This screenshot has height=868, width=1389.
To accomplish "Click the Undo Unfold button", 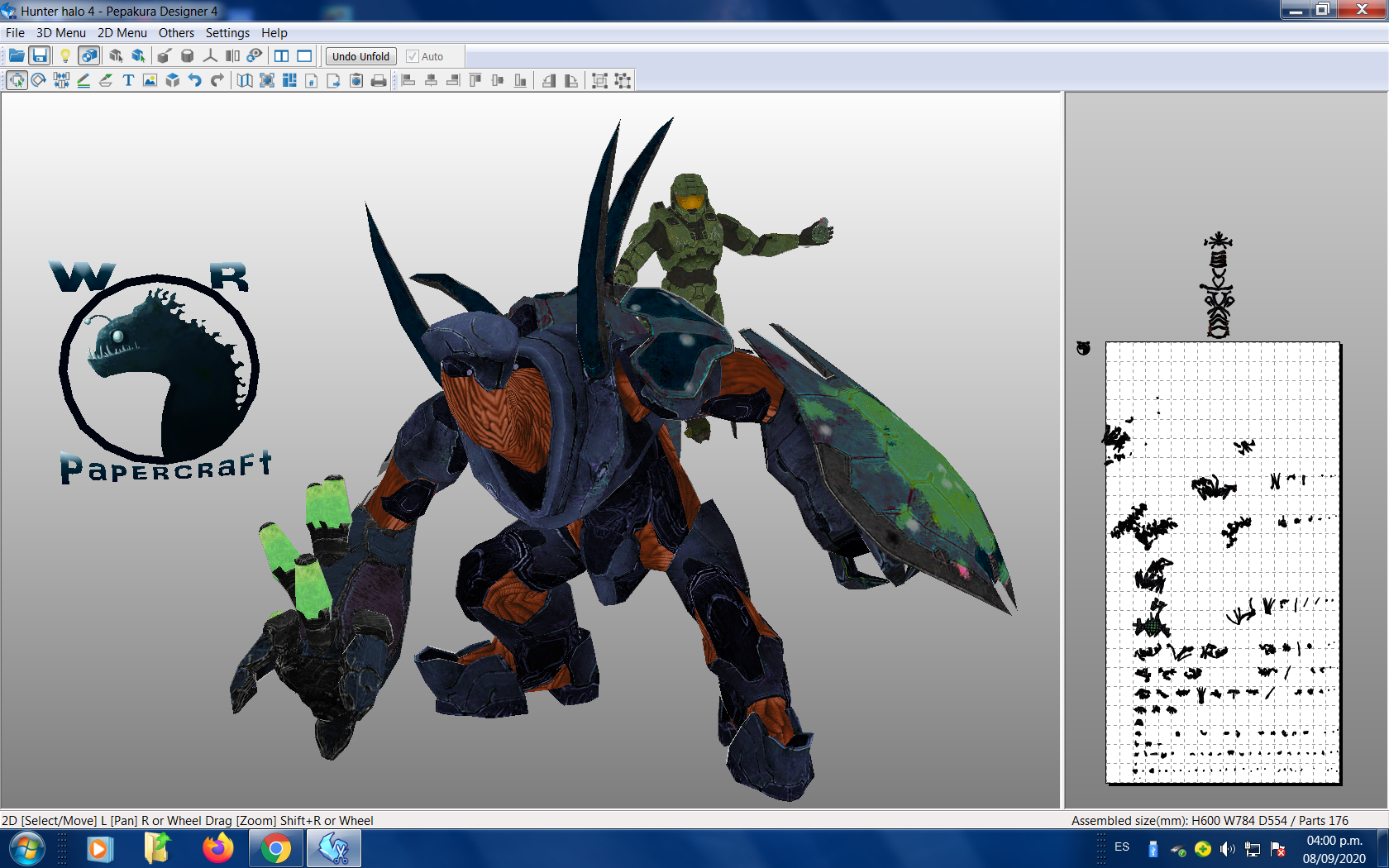I will (x=360, y=56).
